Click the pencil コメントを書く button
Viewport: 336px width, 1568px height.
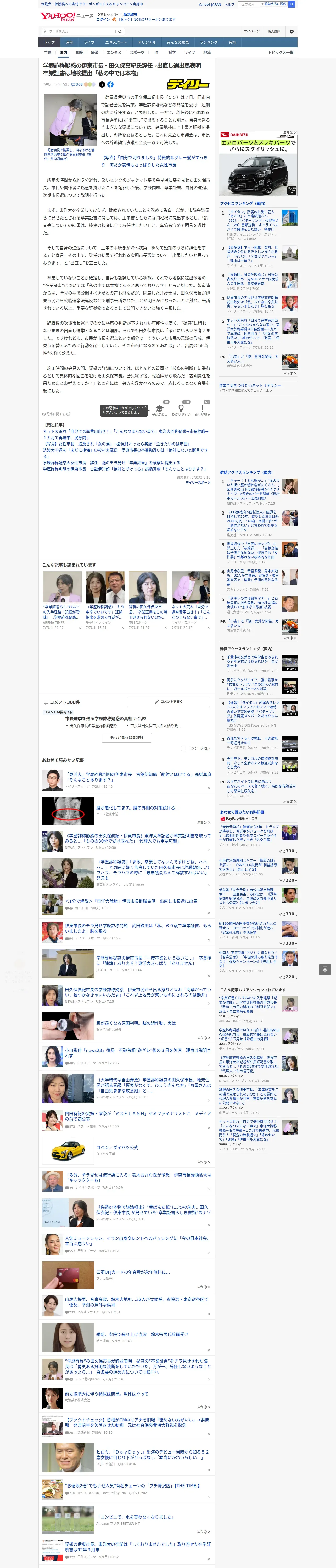click(x=169, y=702)
